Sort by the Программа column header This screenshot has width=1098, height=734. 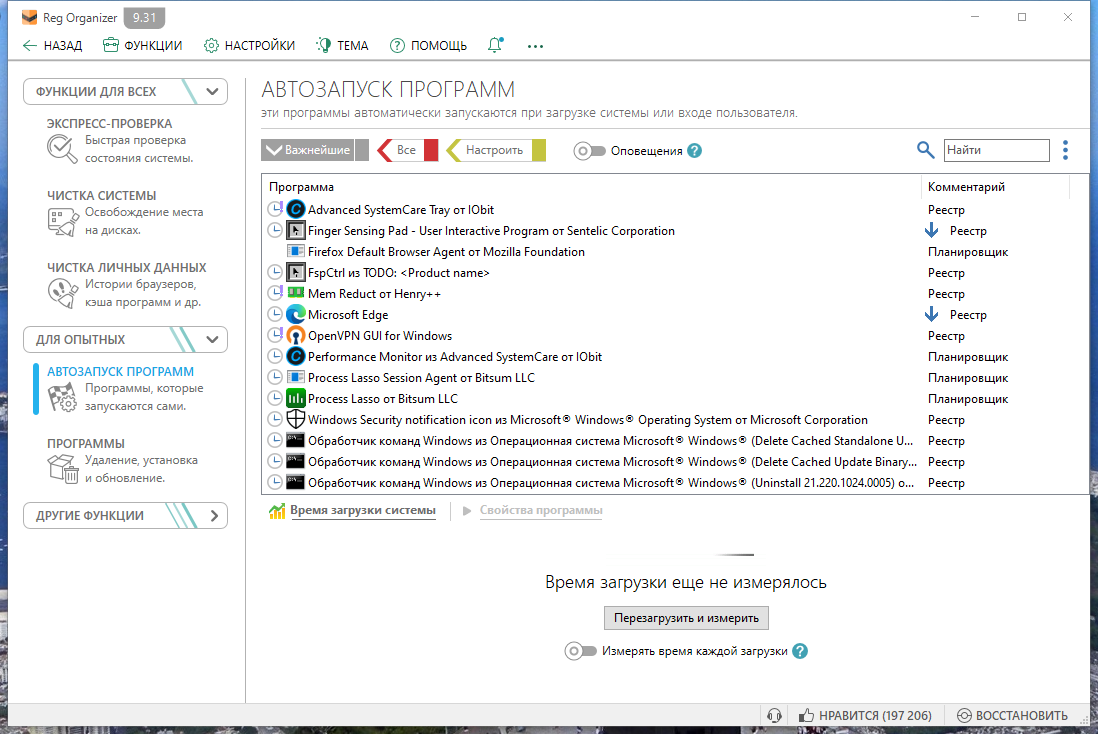(x=591, y=187)
